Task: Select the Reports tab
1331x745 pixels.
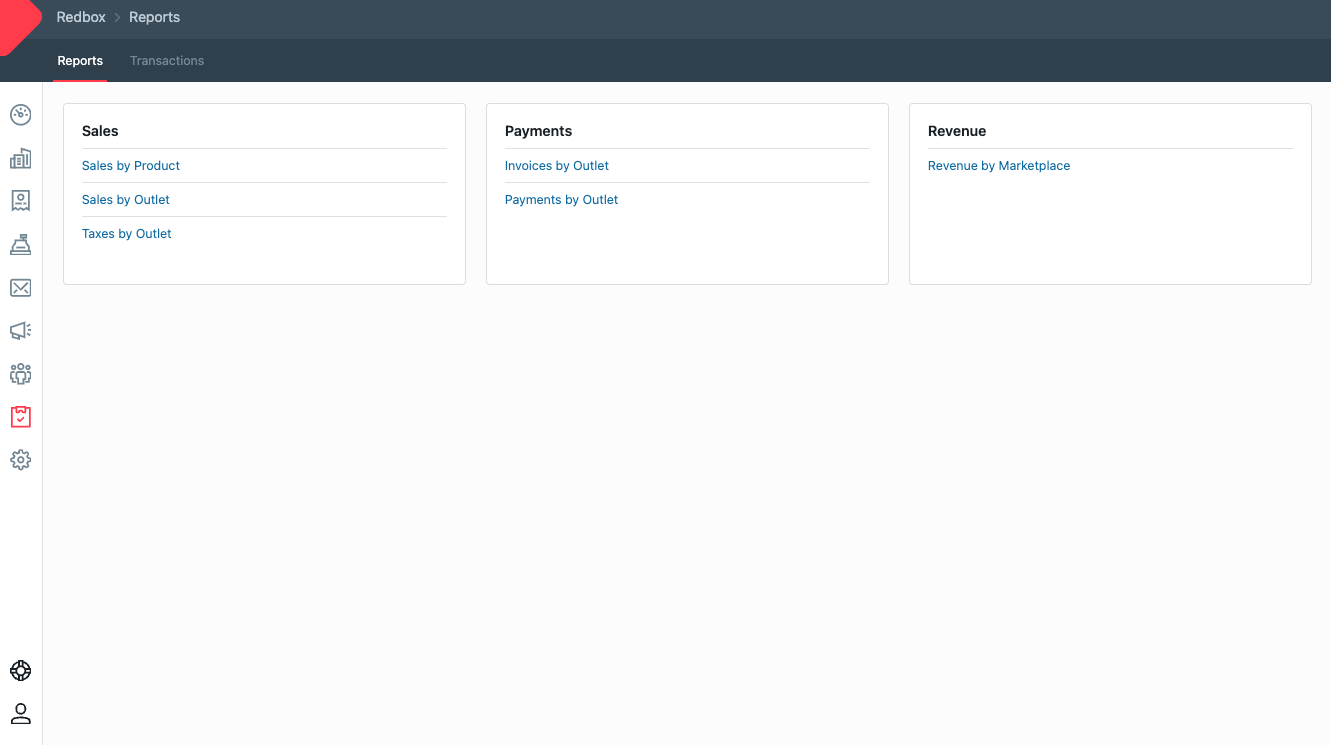Action: tap(80, 61)
